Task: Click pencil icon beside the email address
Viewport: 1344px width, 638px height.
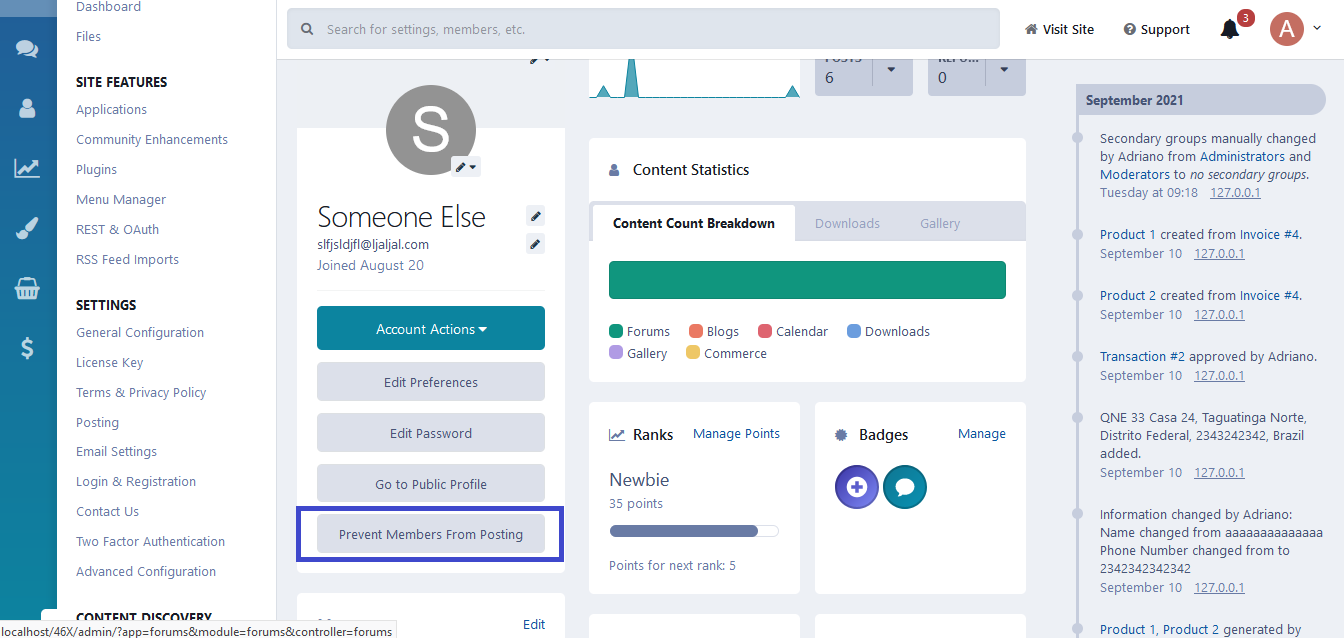Action: click(535, 244)
